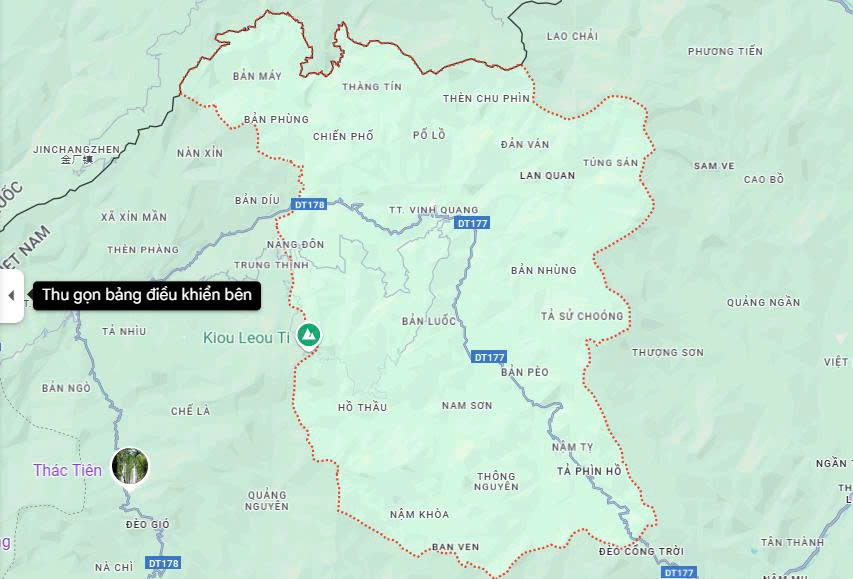Viewport: 853px width, 579px height.
Task: Select the TT. Vinh Quang town label
Action: pos(434,210)
